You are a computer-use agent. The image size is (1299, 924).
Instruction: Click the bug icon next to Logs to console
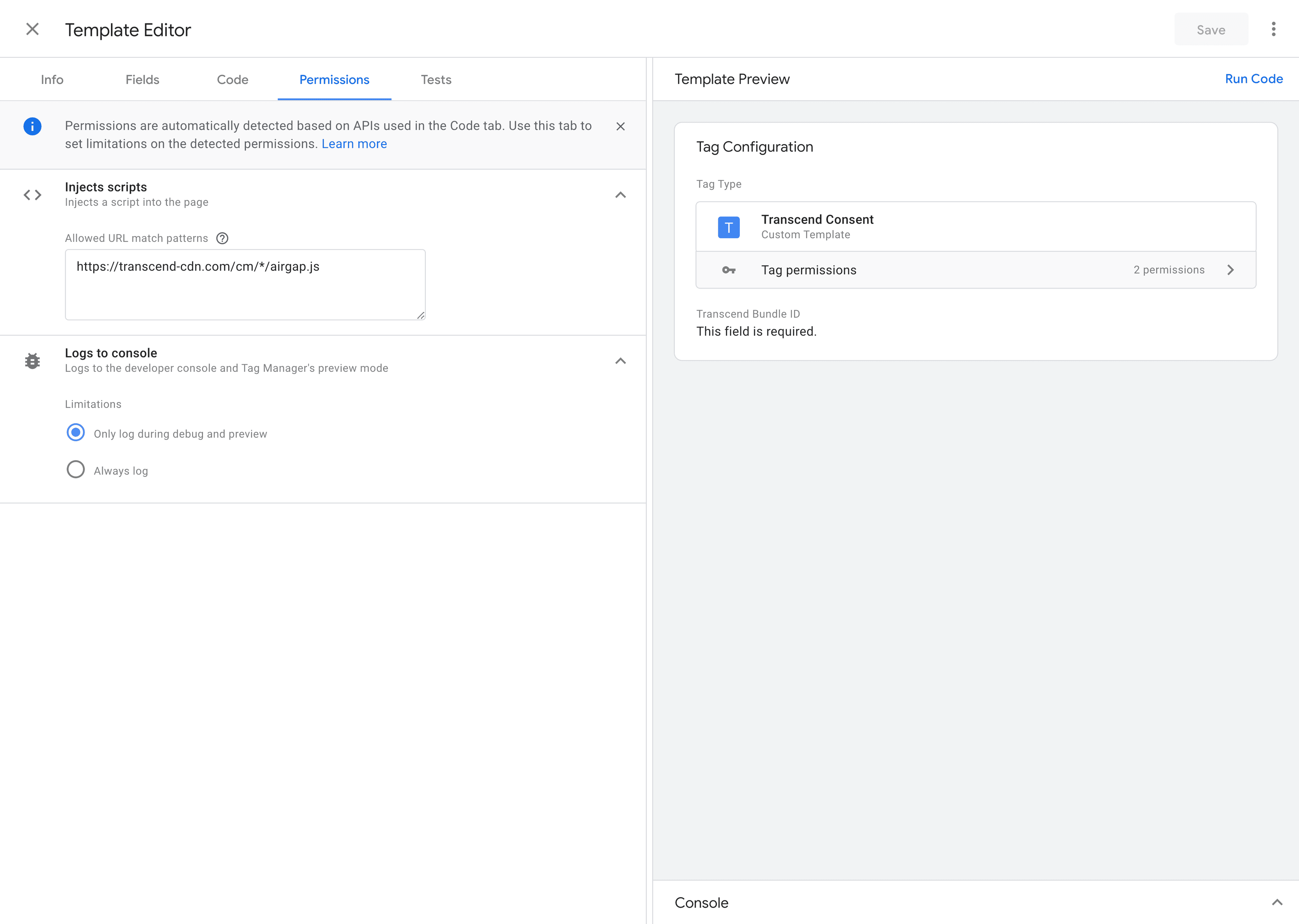click(x=32, y=361)
